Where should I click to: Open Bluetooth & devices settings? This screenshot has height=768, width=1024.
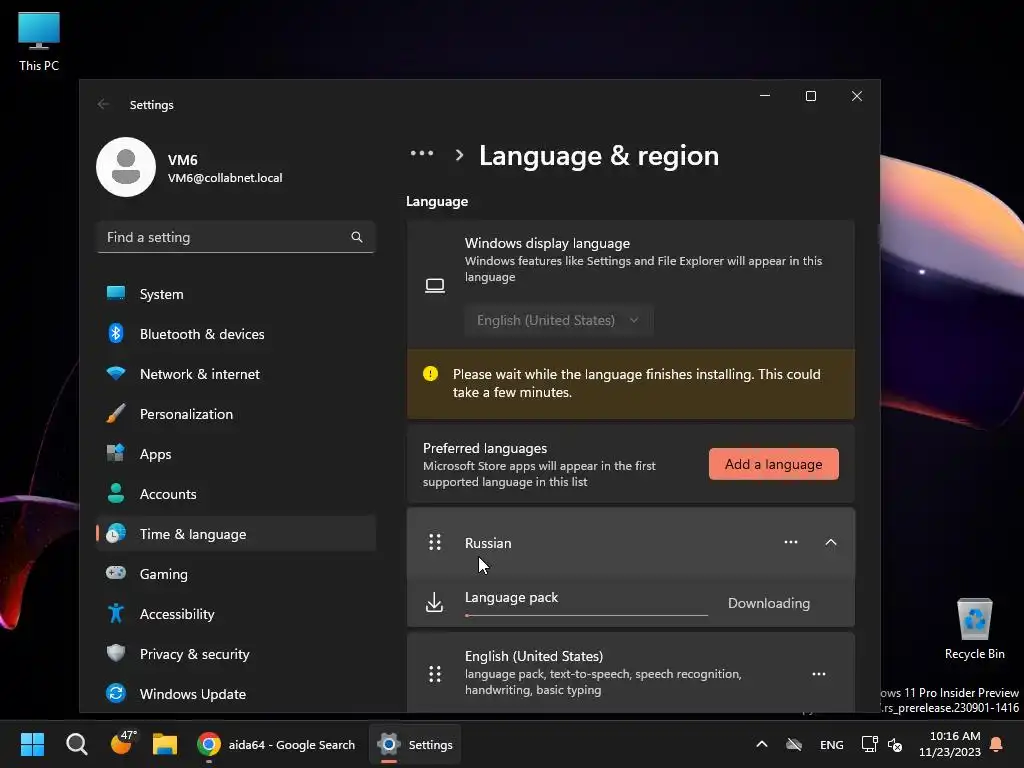click(236, 334)
